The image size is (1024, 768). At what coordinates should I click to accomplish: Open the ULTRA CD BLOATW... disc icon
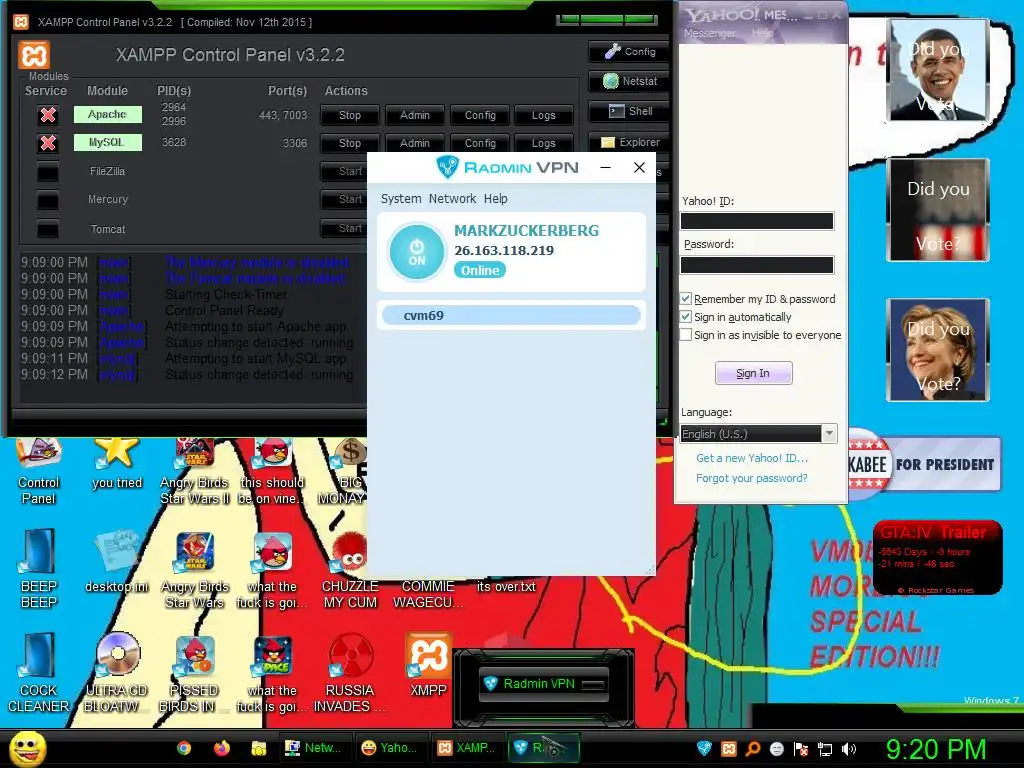[x=116, y=673]
